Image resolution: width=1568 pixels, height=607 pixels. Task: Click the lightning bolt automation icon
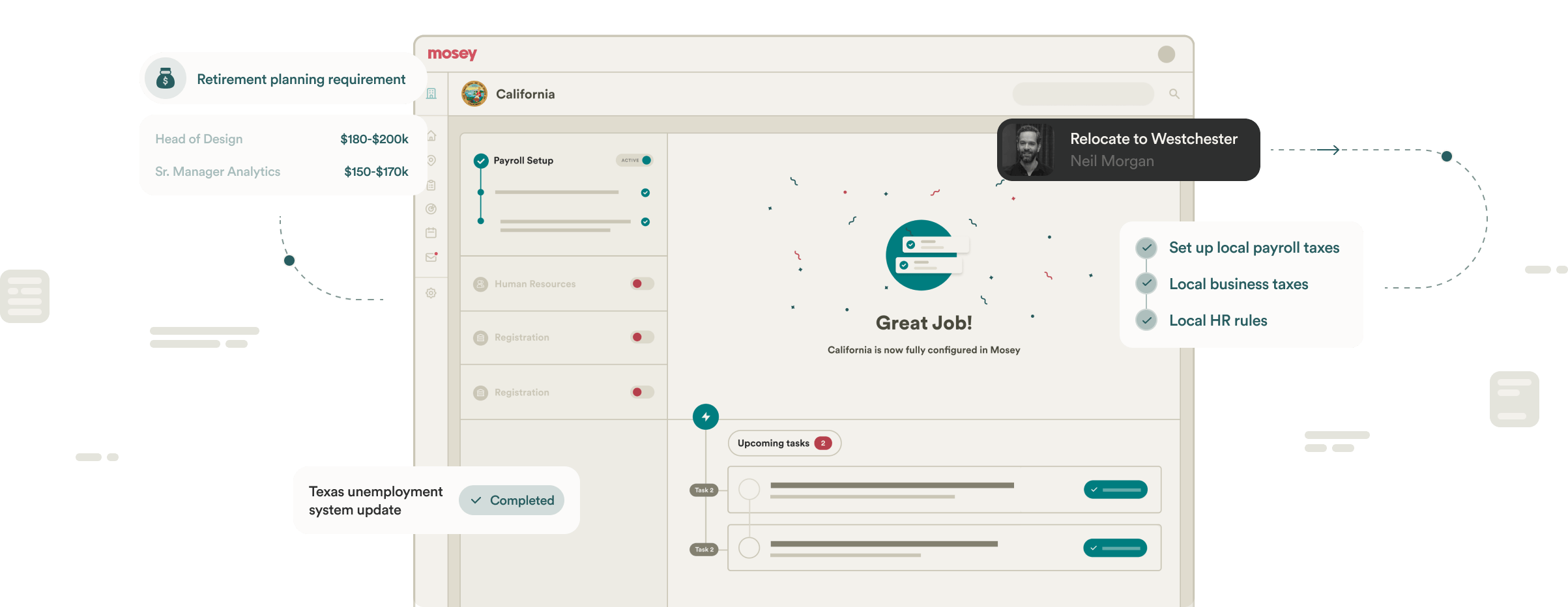tap(706, 417)
